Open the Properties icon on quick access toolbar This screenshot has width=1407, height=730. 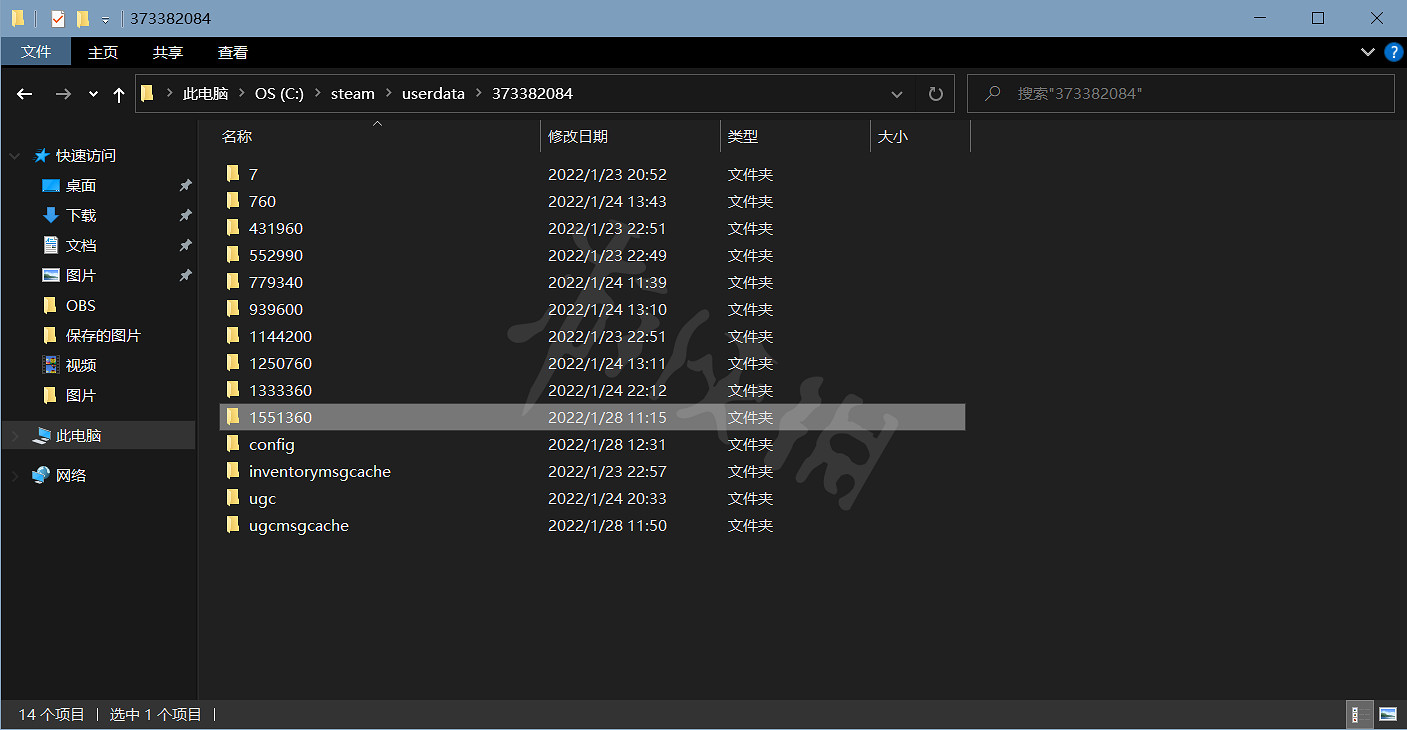pos(57,18)
